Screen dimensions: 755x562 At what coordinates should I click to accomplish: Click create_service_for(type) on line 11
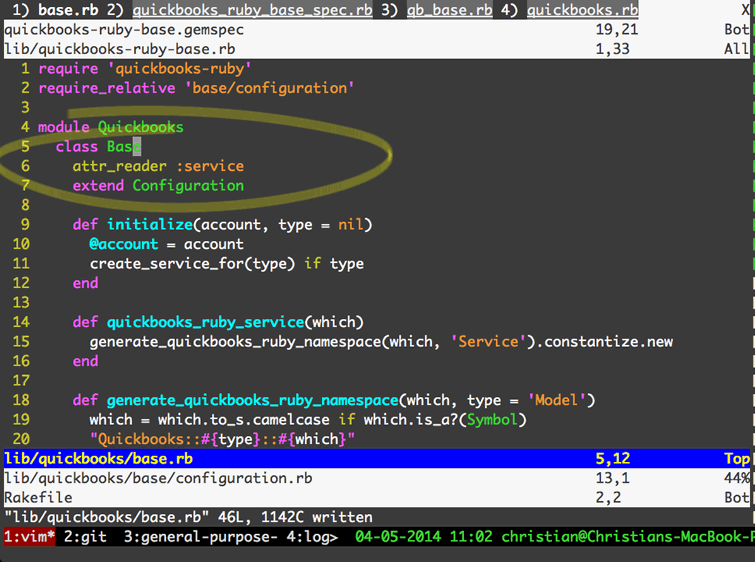pyautogui.click(x=192, y=263)
